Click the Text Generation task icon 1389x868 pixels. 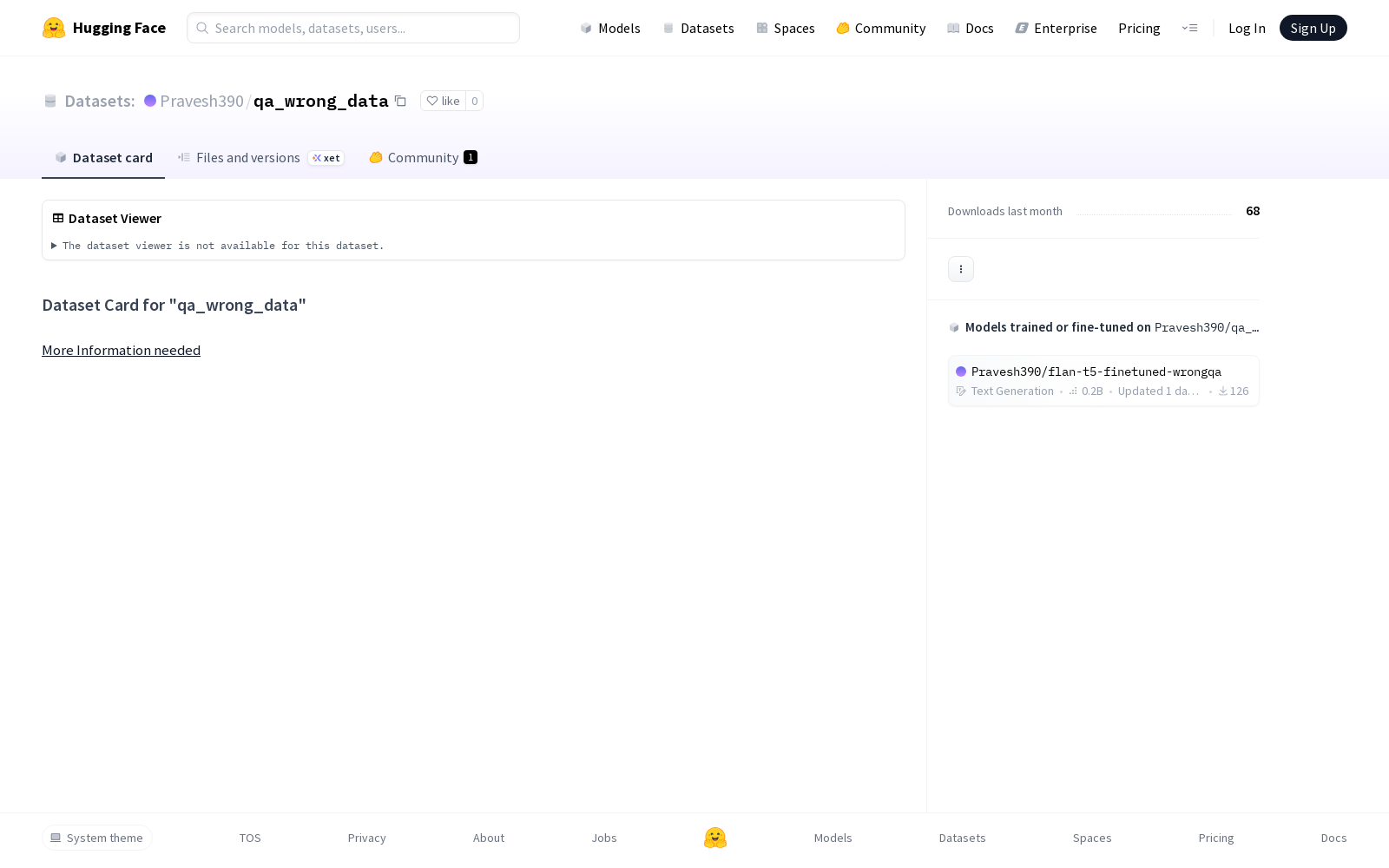[961, 391]
